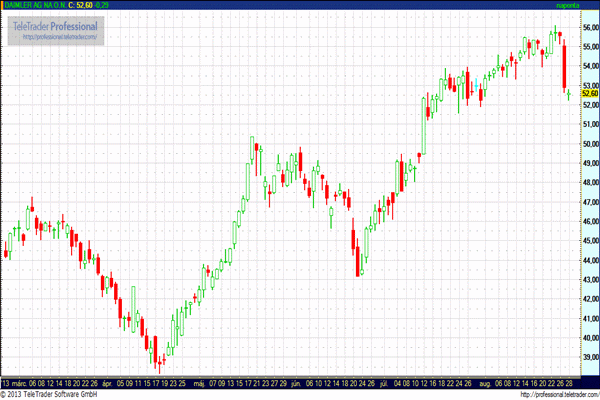
Task: Select the 'júl.' month label on date axis
Action: pos(384,382)
